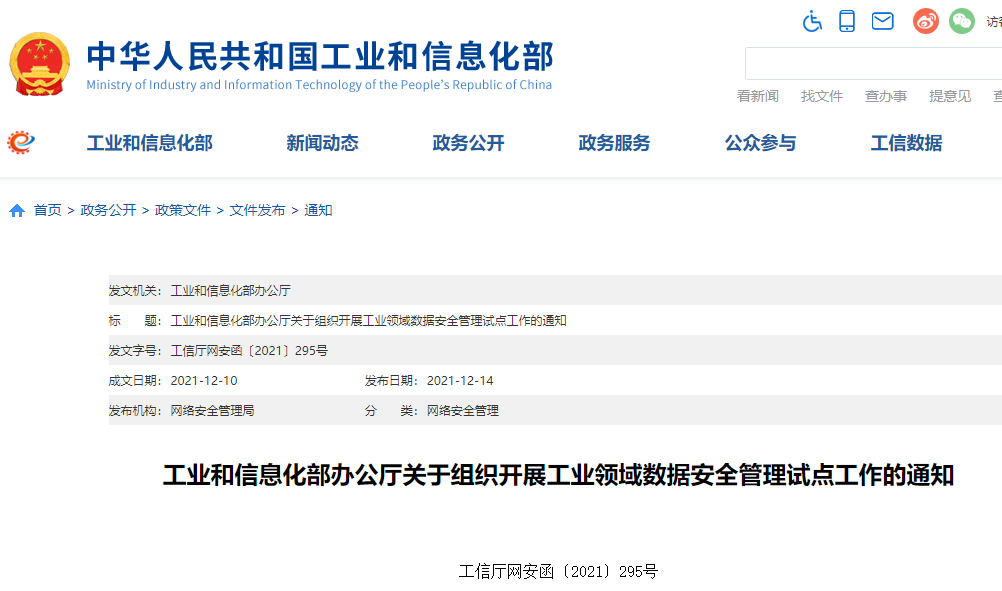The width and height of the screenshot is (1002, 591).
Task: Open the 政务公开 menu
Action: pyautogui.click(x=468, y=143)
